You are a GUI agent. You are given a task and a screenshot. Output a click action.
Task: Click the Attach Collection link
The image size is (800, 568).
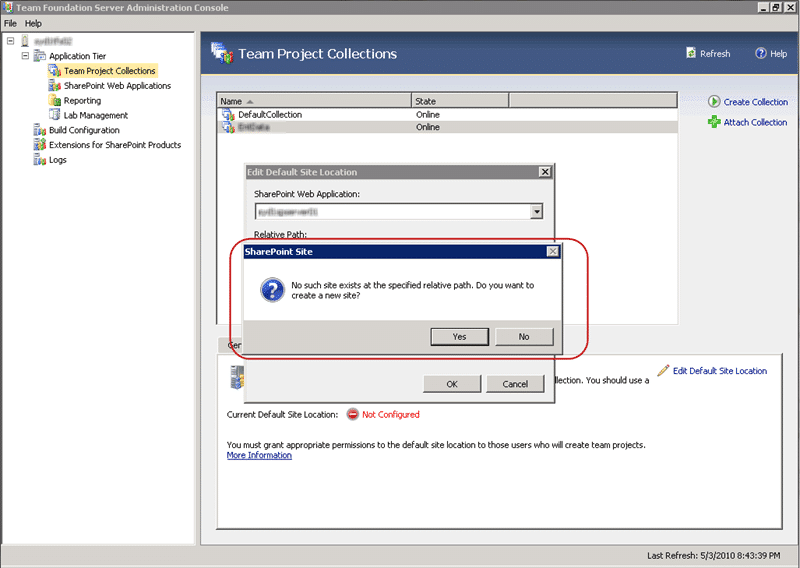[755, 122]
